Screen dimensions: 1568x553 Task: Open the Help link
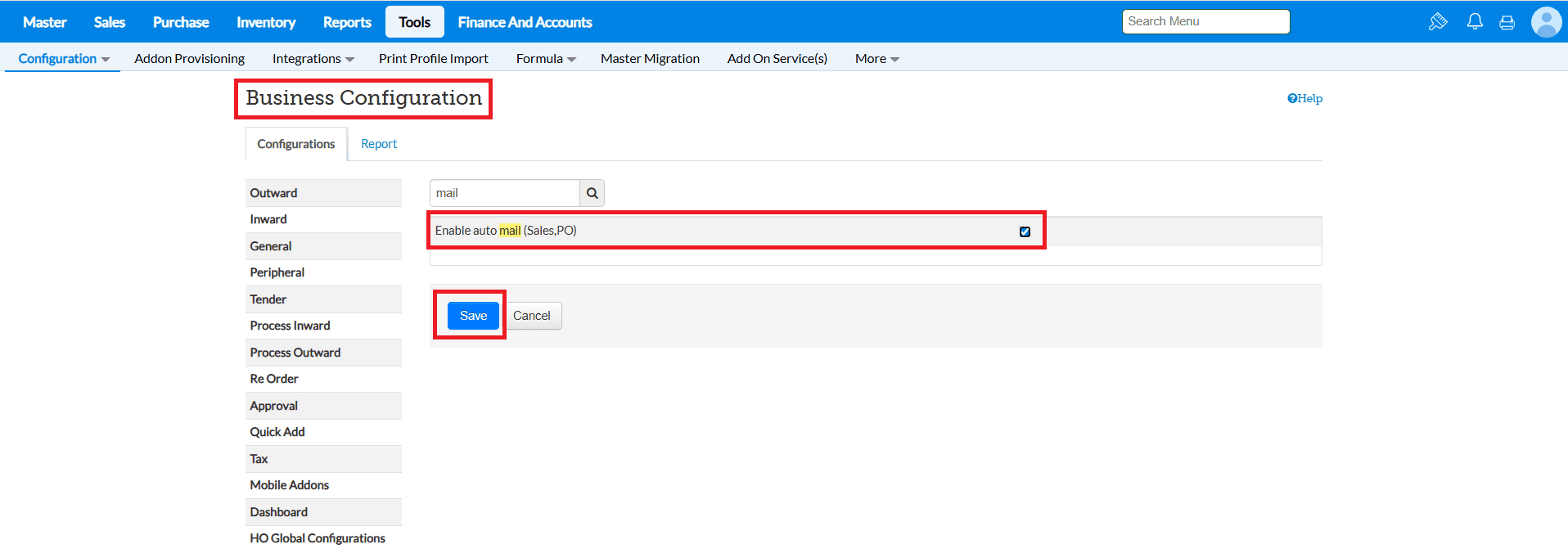point(1304,98)
